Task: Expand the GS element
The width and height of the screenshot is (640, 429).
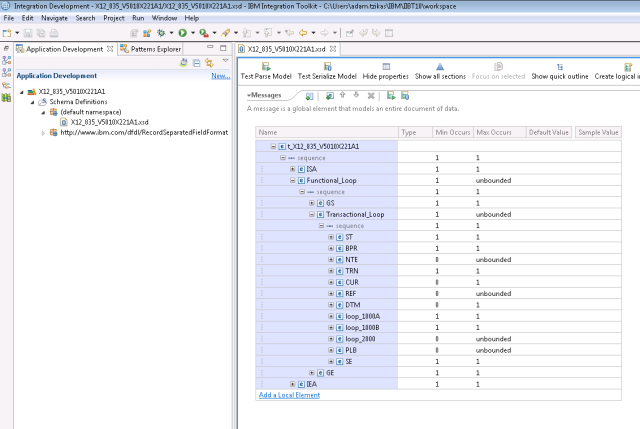Action: coord(311,203)
